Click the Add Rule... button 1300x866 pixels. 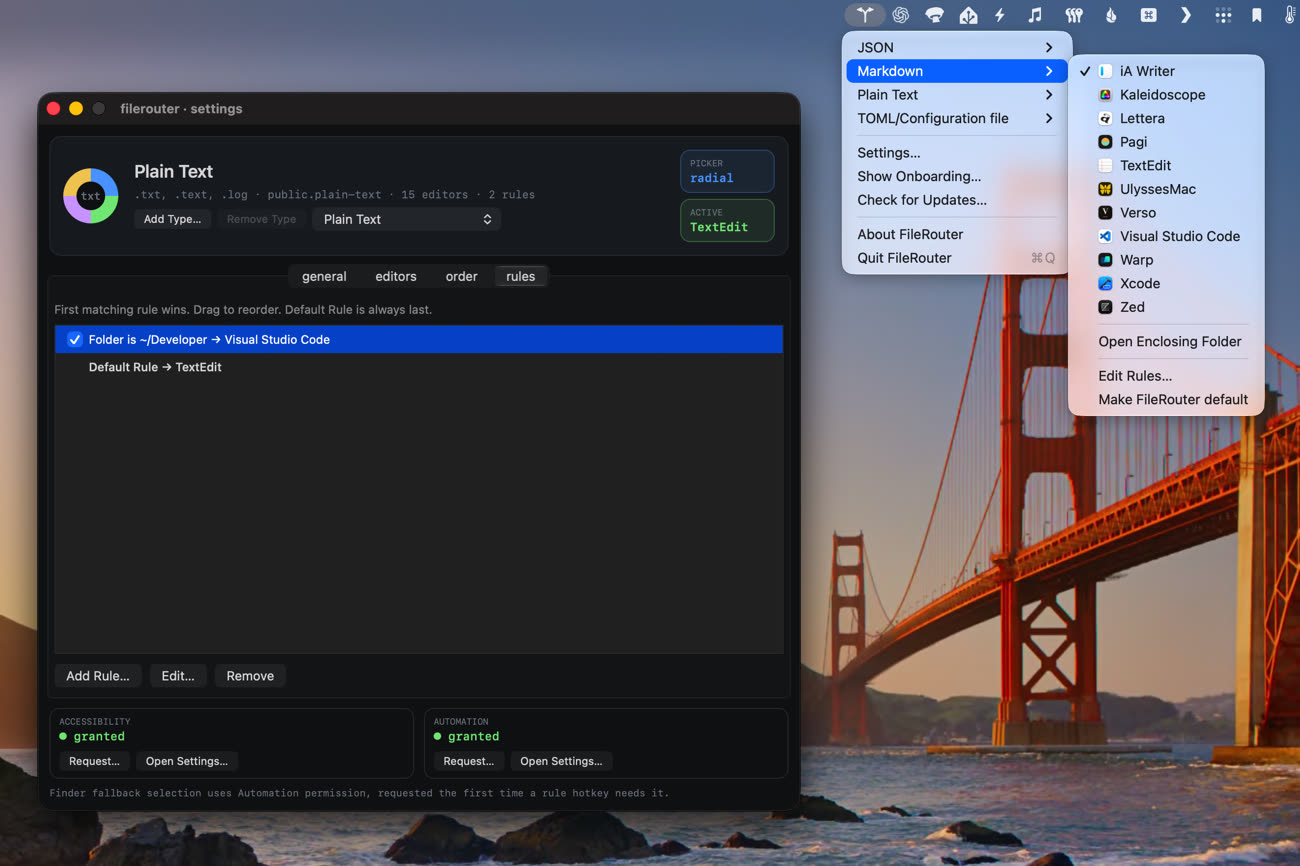coord(98,676)
